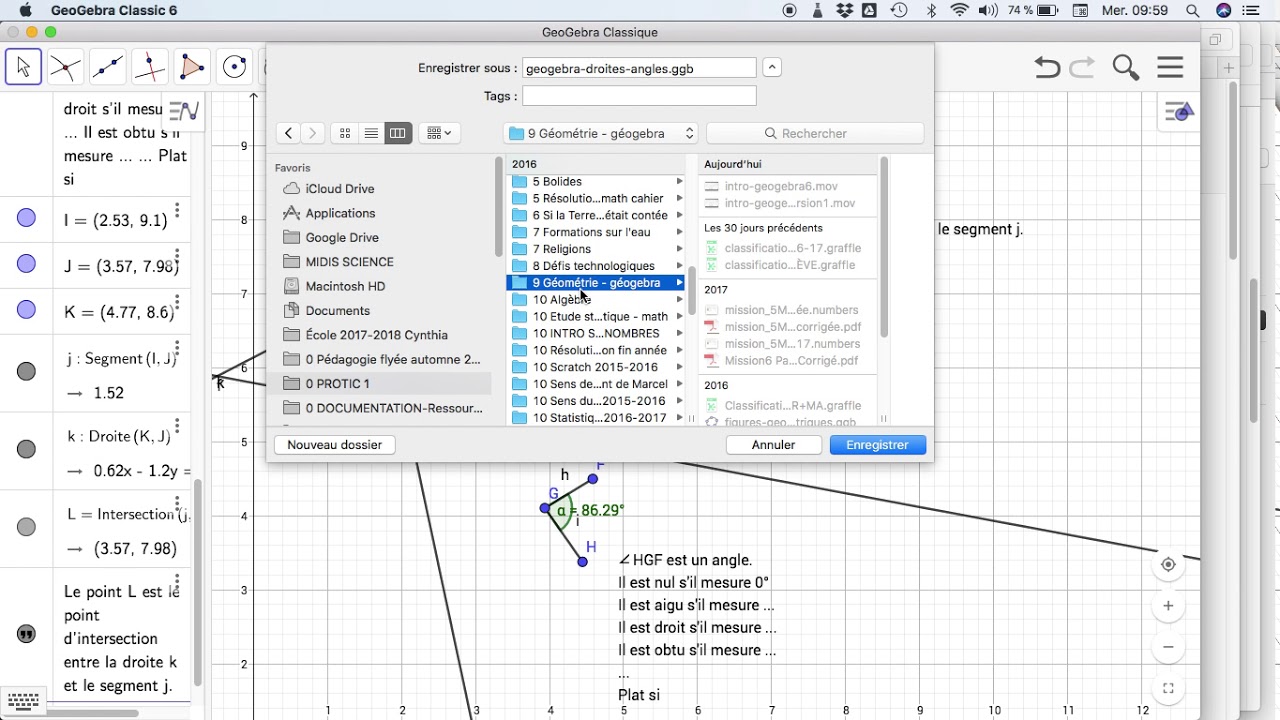Click the Redo arrow icon
Screen dimensions: 1280x720
point(1082,68)
